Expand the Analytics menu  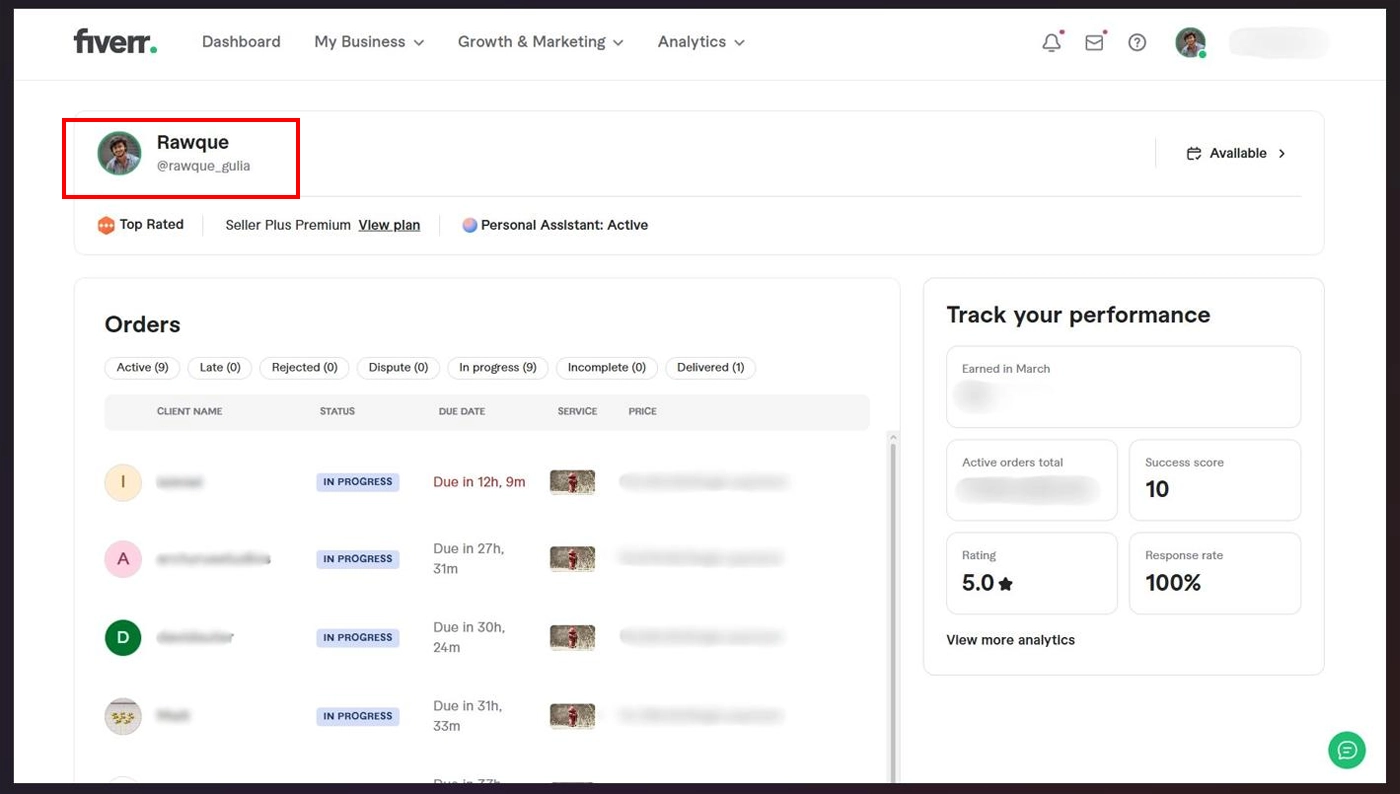[x=701, y=42]
